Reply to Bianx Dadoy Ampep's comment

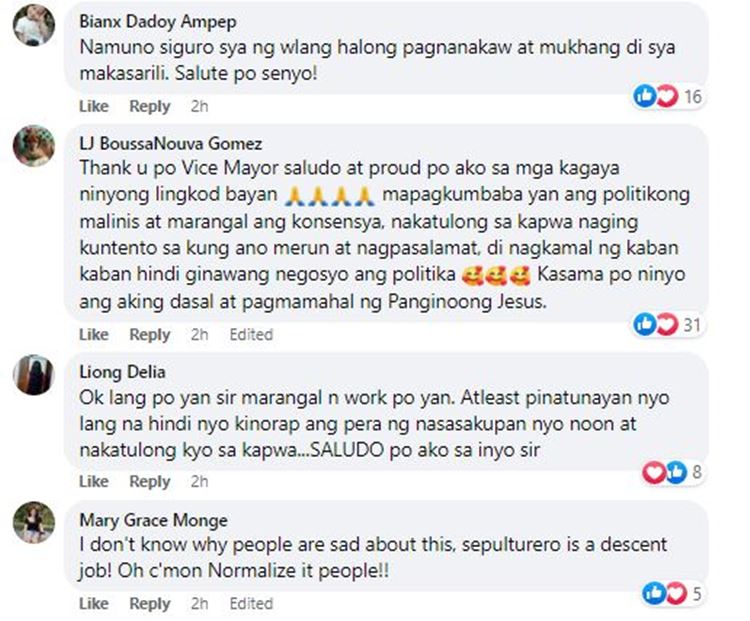[150, 106]
